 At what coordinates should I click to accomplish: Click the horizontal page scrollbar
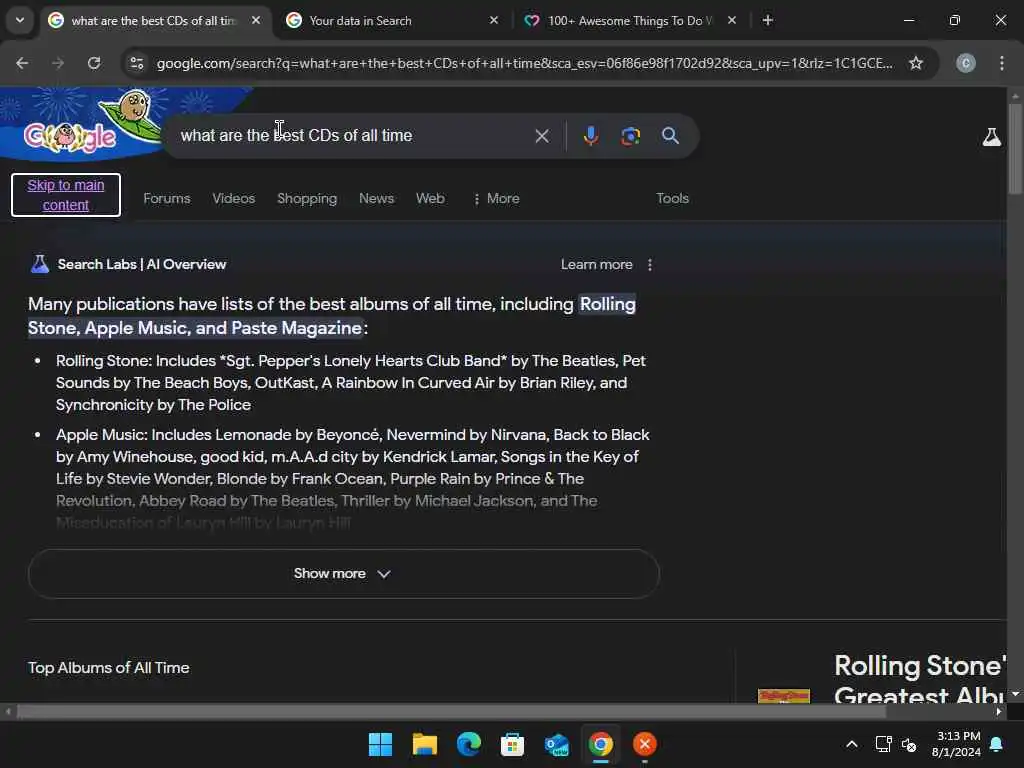coord(451,711)
